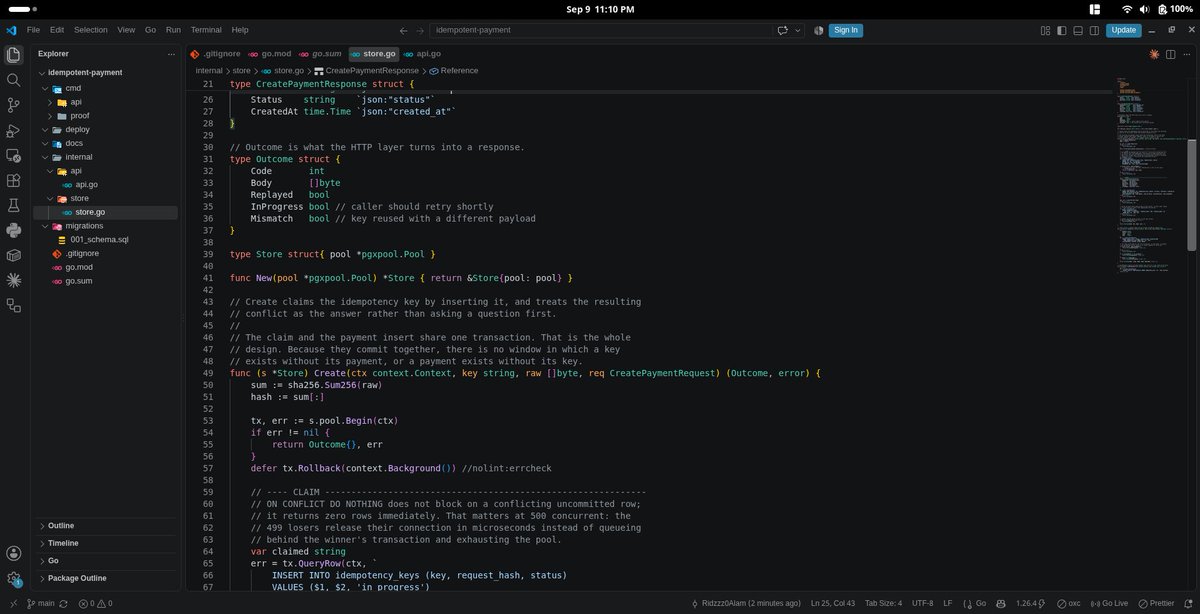Open the Testing flask icon view
Image resolution: width=1200 pixels, height=614 pixels.
(13, 205)
